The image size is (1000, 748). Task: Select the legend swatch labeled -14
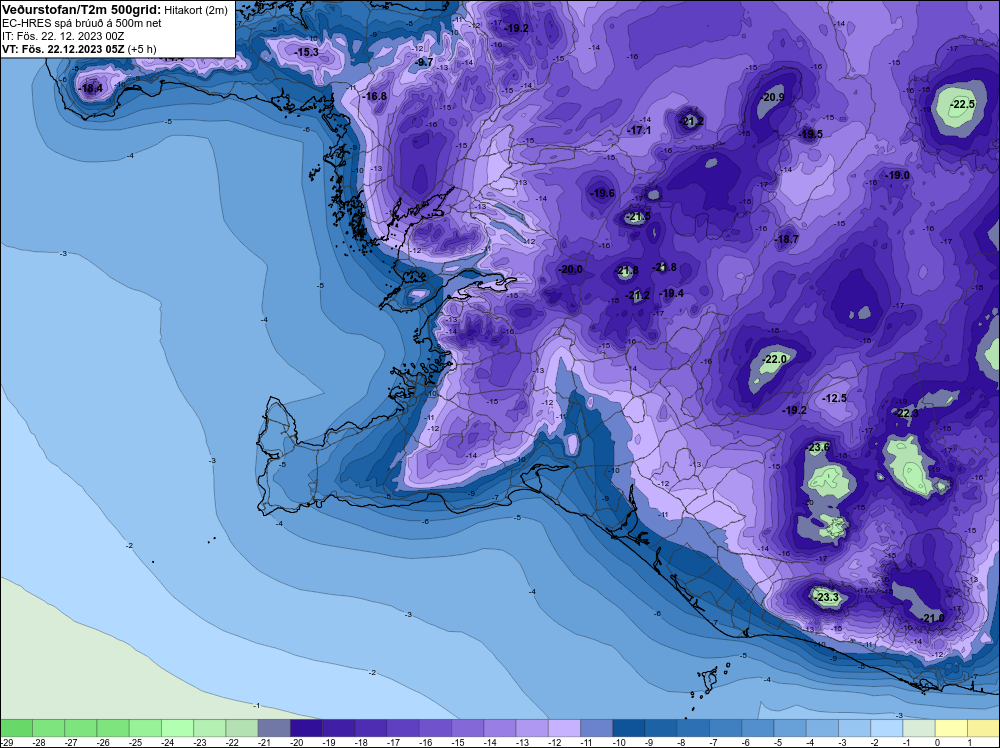click(x=500, y=728)
